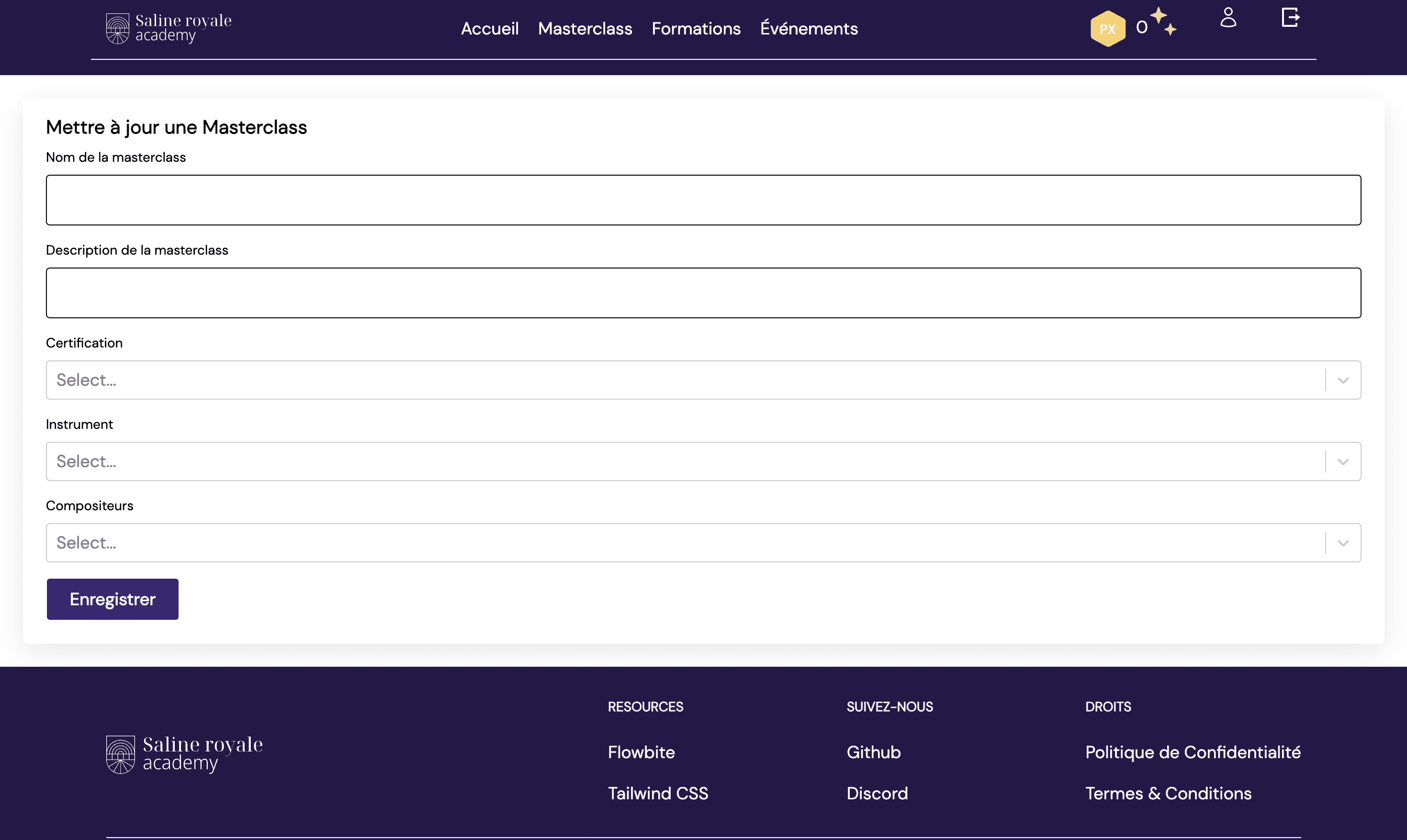
Task: Navigate to Formations
Action: point(696,28)
